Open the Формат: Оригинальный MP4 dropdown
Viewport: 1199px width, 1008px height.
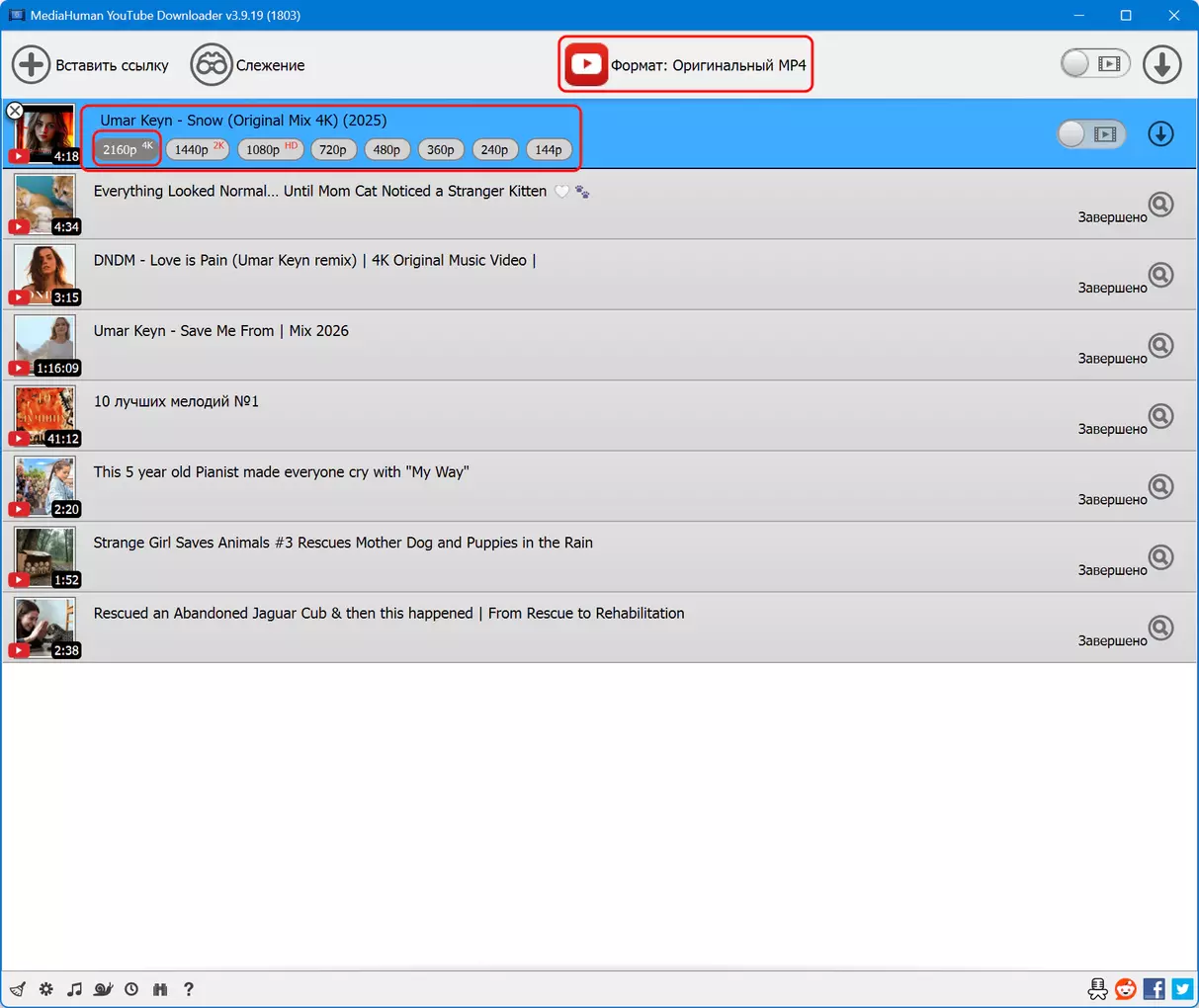pyautogui.click(x=686, y=65)
